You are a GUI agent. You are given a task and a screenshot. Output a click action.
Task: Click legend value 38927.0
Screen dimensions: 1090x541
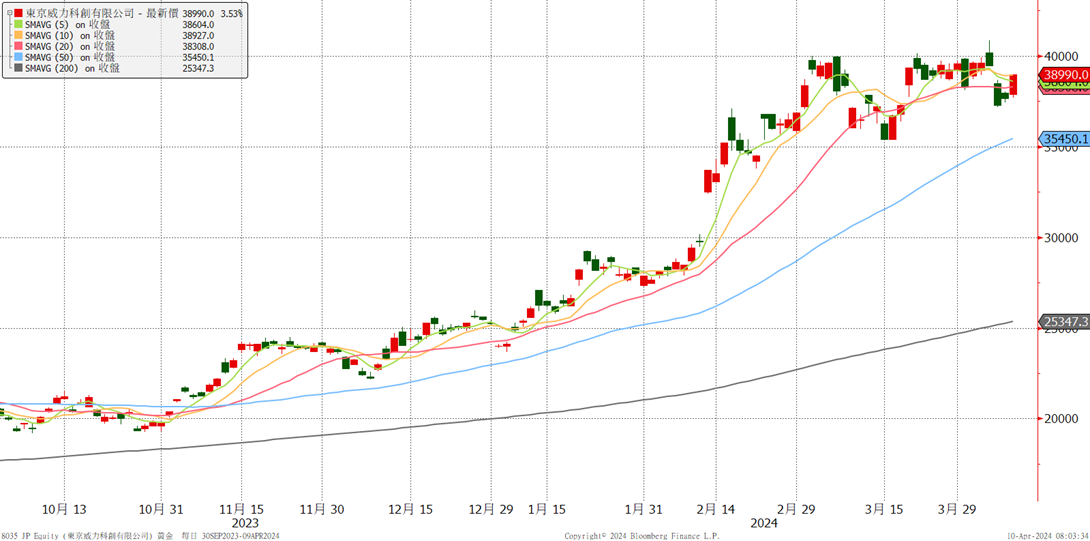tap(198, 35)
